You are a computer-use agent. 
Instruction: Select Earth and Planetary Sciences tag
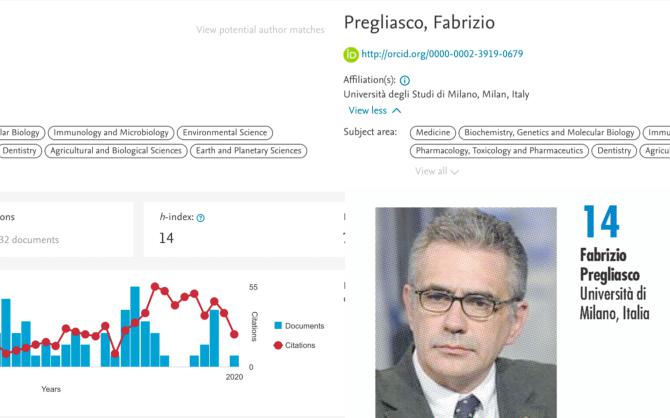point(248,151)
